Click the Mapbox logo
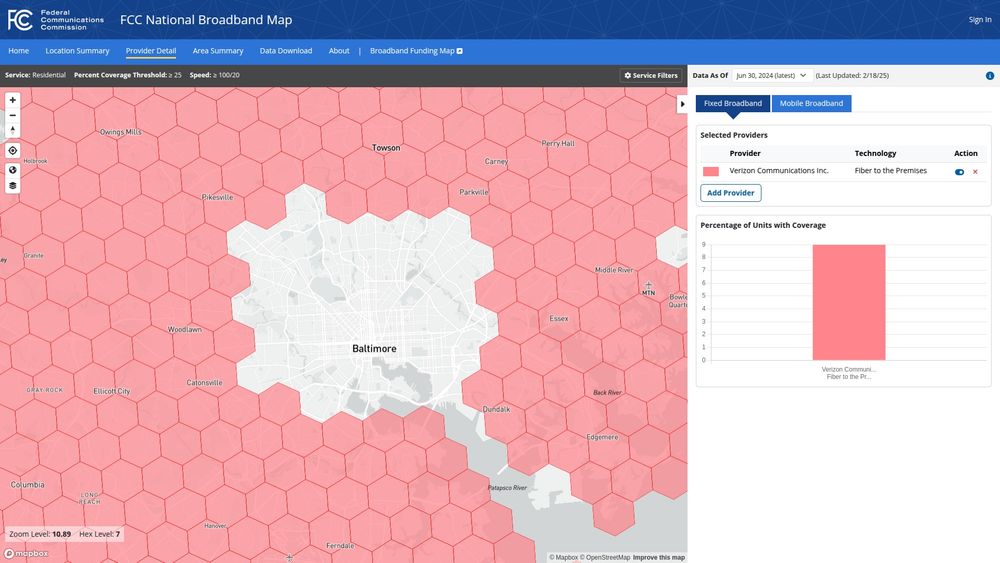 (27, 553)
